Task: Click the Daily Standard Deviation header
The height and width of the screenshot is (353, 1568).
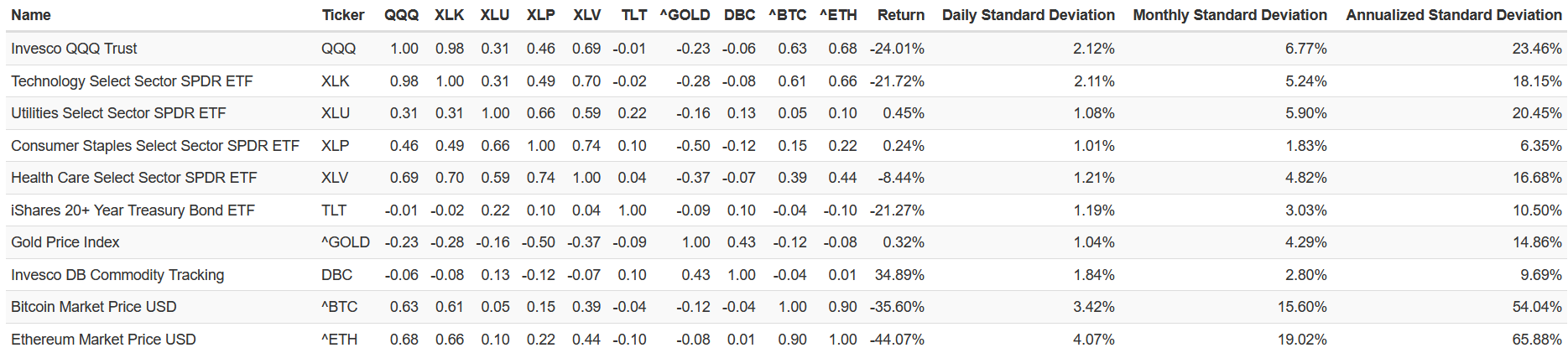Action: coord(1028,15)
